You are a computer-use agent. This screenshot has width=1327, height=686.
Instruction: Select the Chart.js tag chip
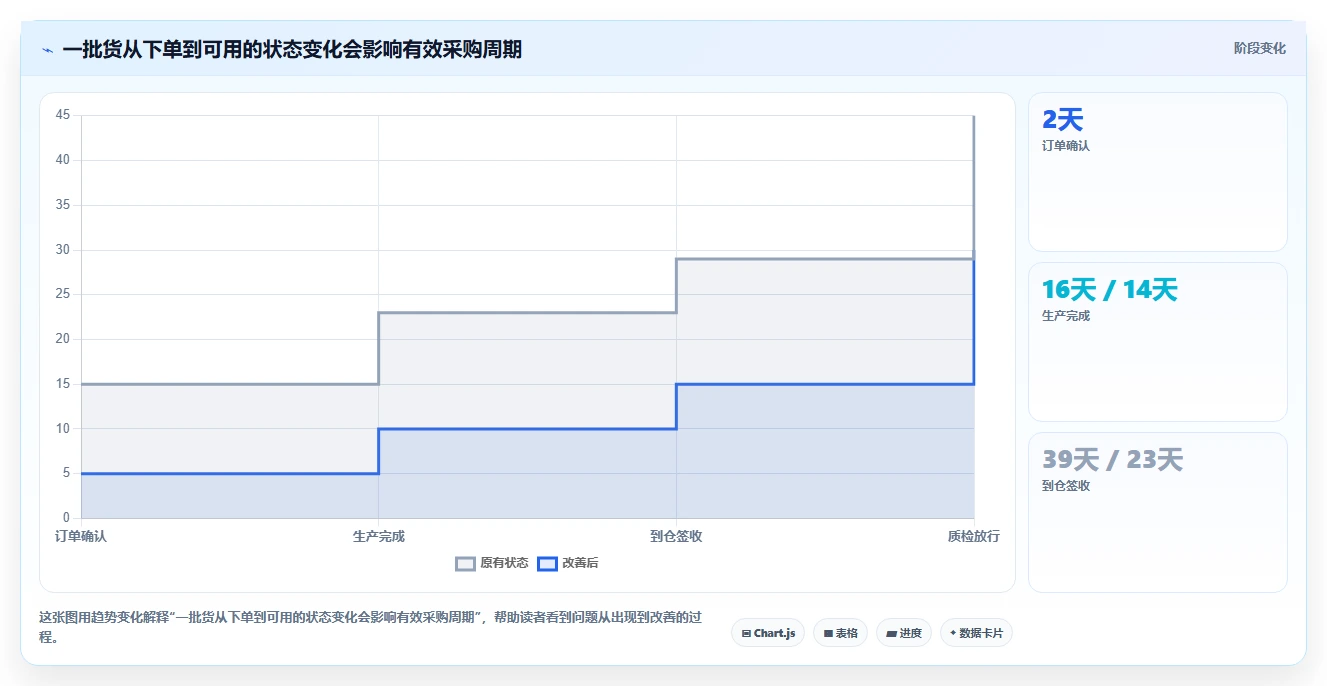tap(768, 633)
